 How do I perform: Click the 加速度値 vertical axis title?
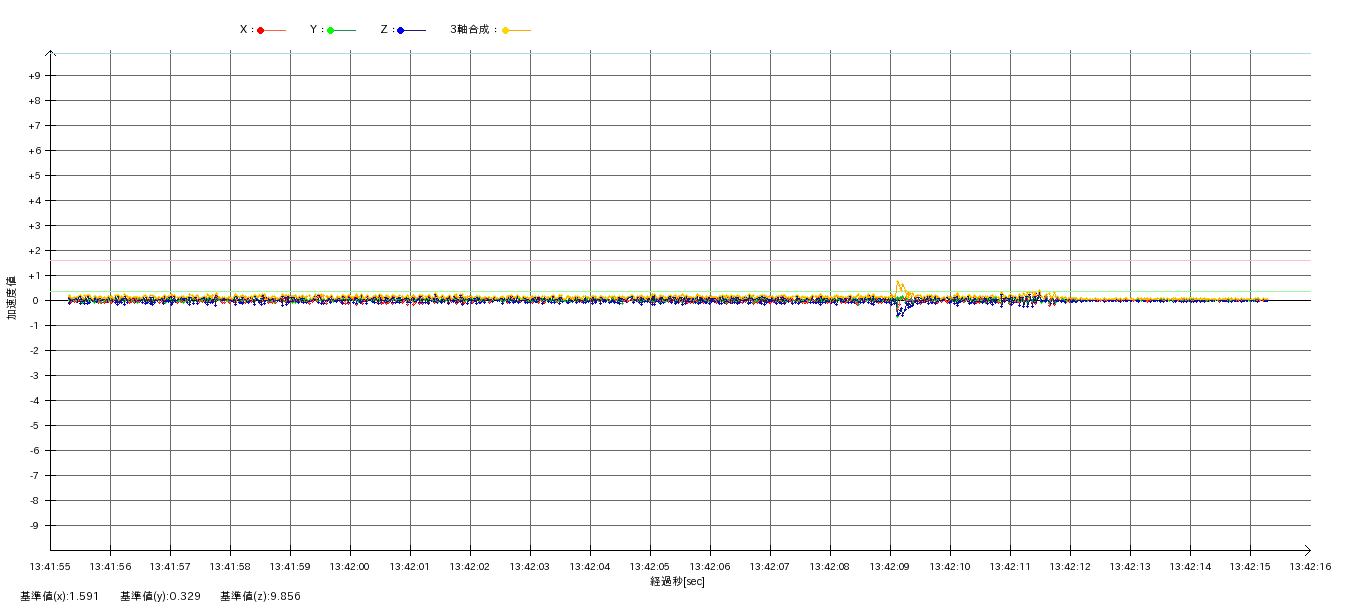12,297
